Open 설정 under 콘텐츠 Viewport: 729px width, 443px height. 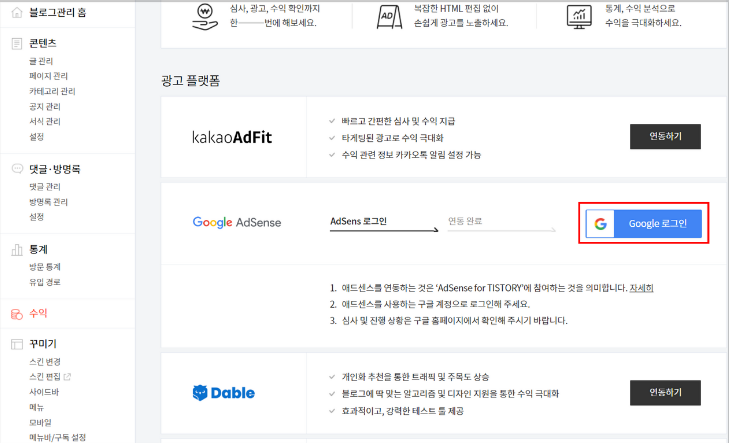pyautogui.click(x=36, y=137)
